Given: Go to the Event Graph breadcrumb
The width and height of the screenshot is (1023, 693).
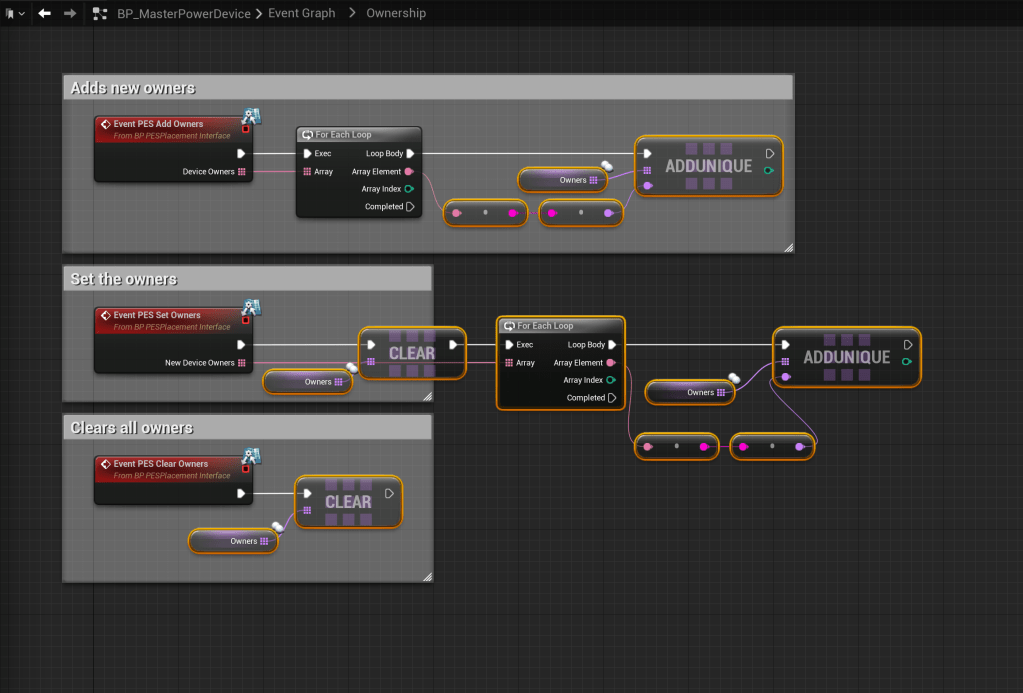Looking at the screenshot, I should [301, 13].
